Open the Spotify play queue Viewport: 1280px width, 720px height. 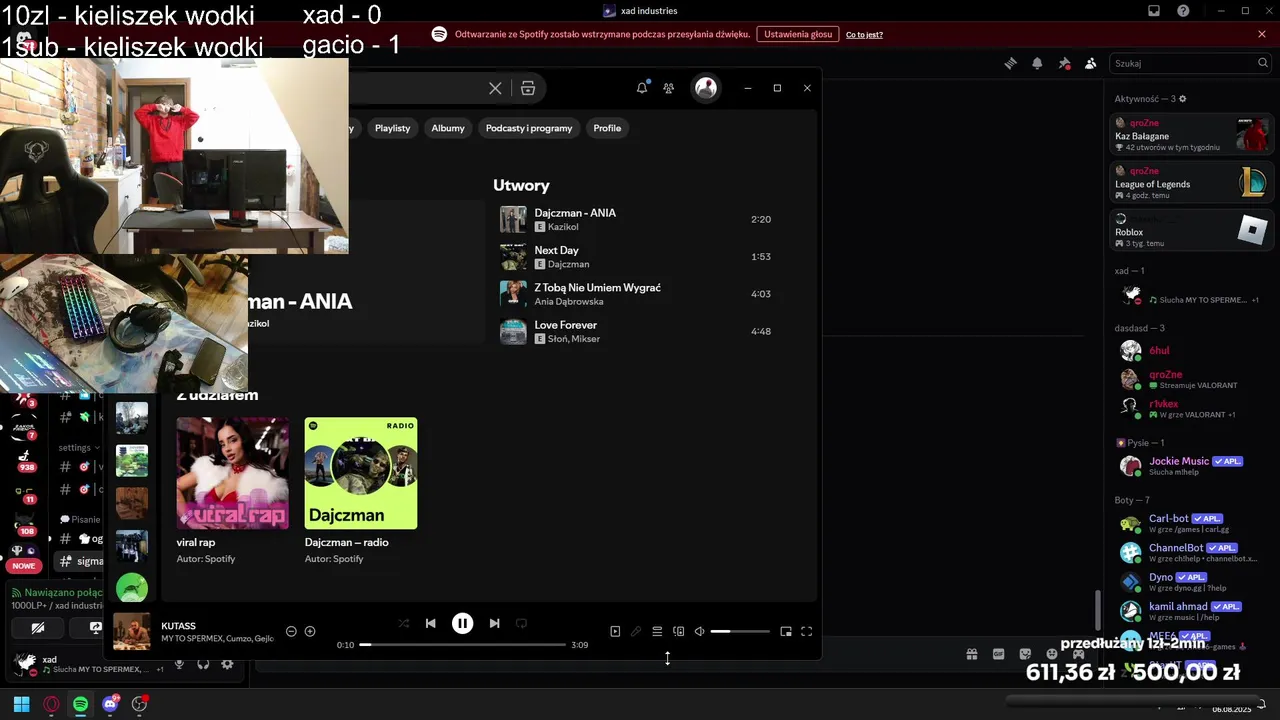click(x=657, y=631)
